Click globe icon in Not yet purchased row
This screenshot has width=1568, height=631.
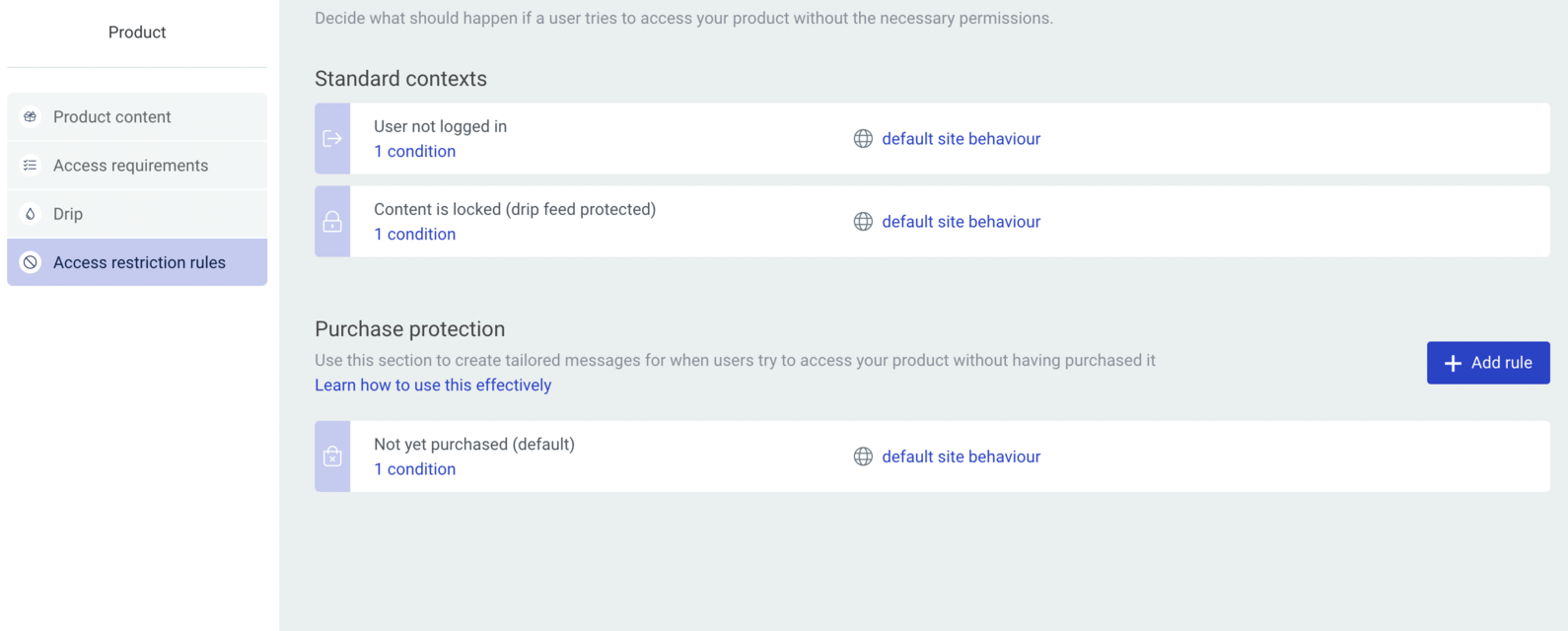(863, 456)
